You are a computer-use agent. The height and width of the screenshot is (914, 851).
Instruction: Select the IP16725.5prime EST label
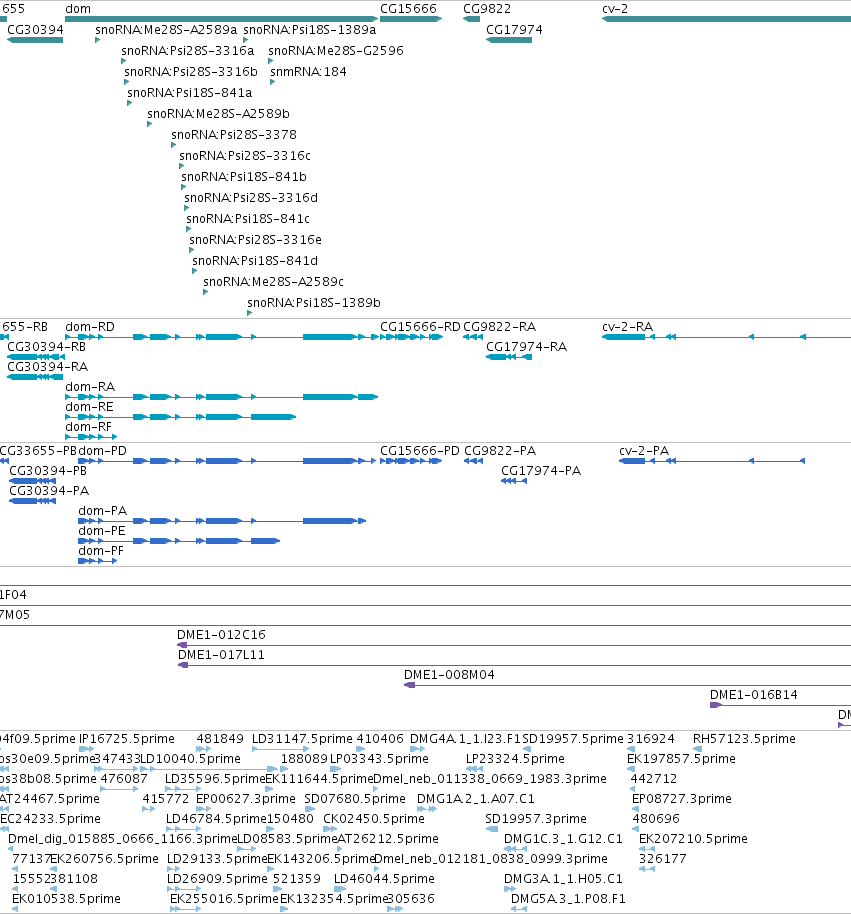(x=126, y=739)
